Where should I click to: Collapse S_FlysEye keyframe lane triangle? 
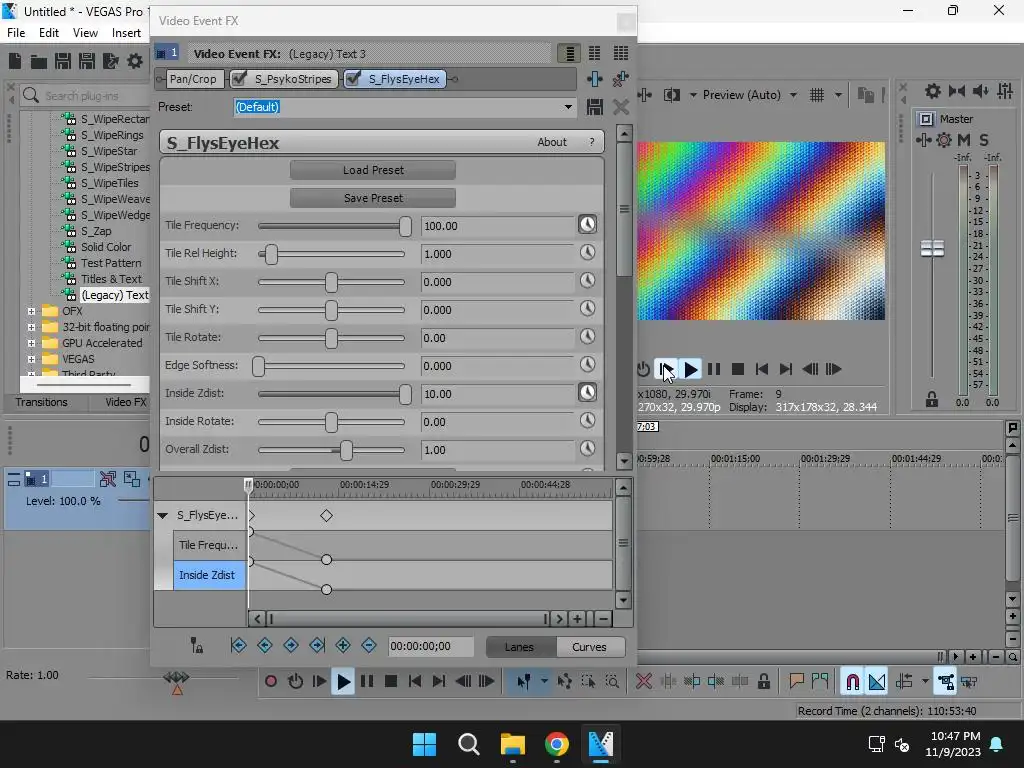point(163,515)
